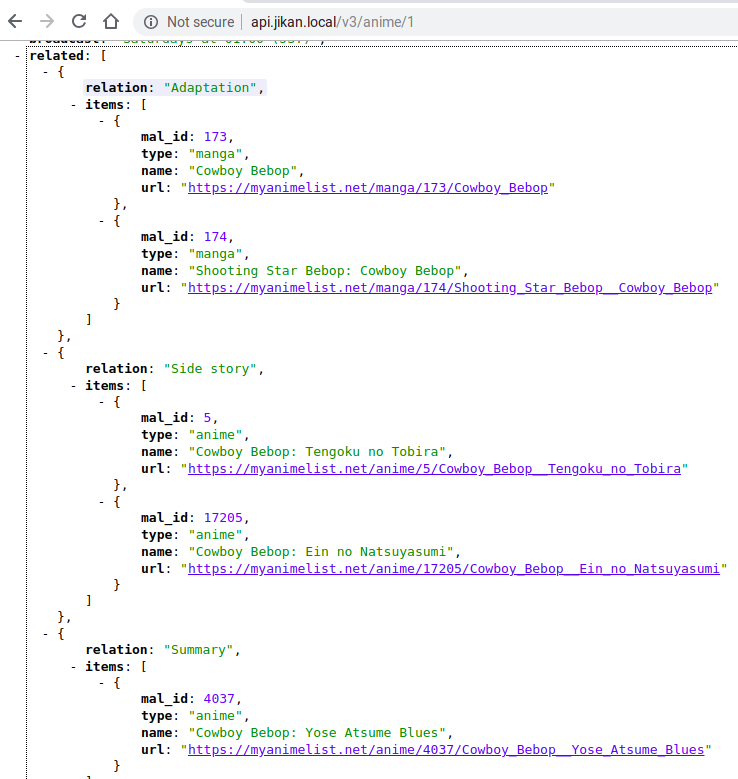Screen dimensions: 738x779
Task: Collapse the Adaptation relation object
Action: (46, 72)
